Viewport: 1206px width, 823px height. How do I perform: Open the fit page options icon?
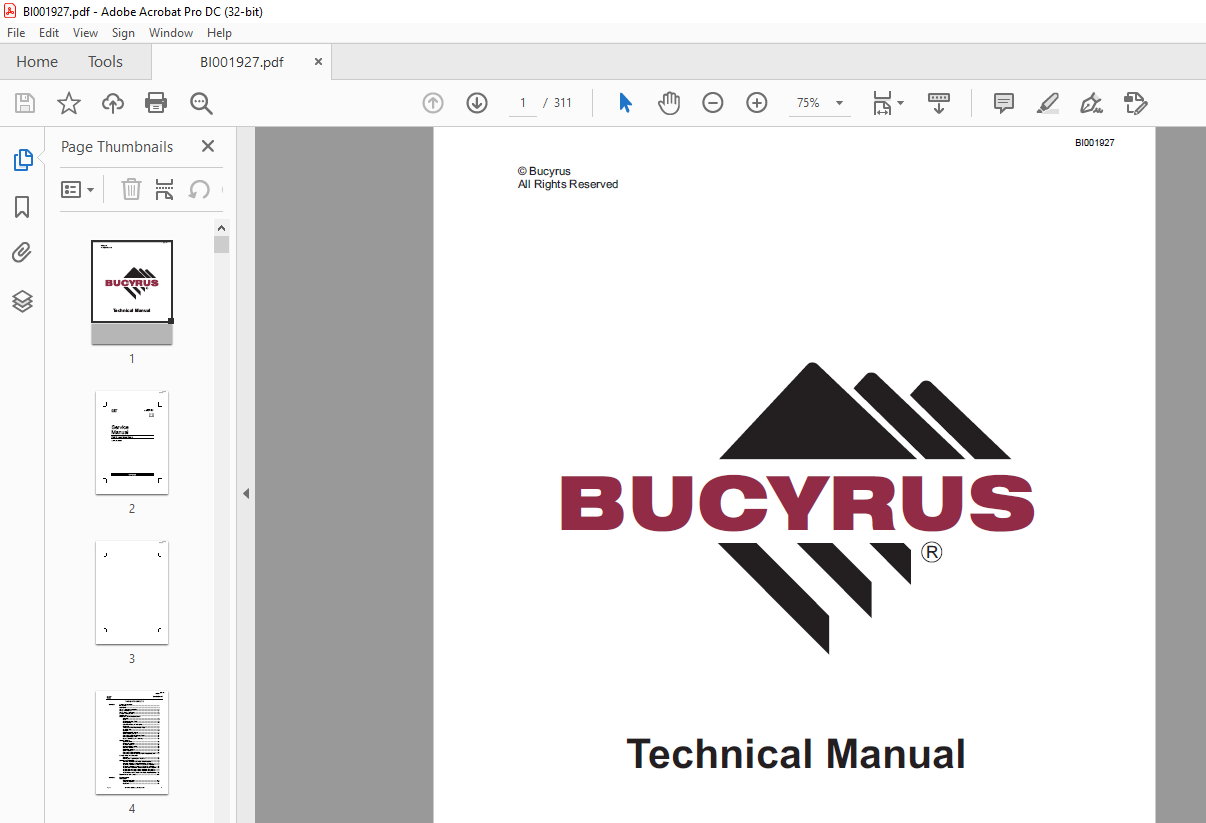887,103
